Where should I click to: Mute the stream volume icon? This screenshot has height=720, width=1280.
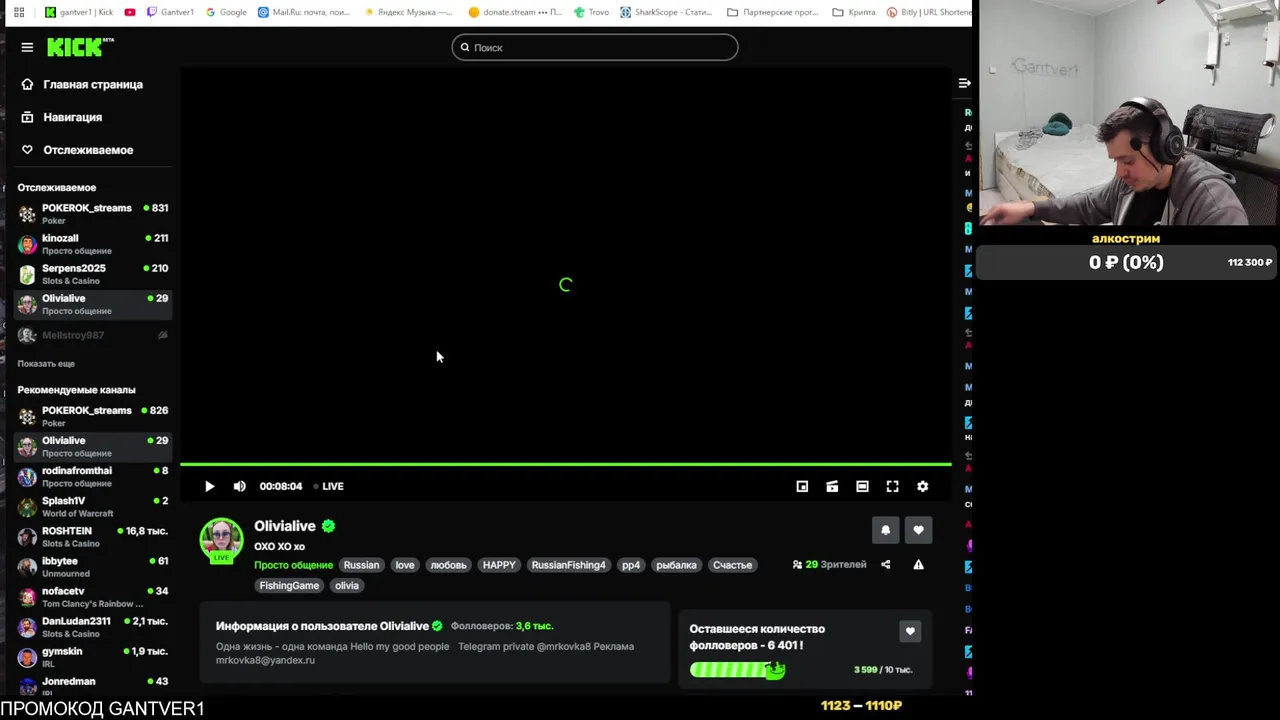click(239, 486)
